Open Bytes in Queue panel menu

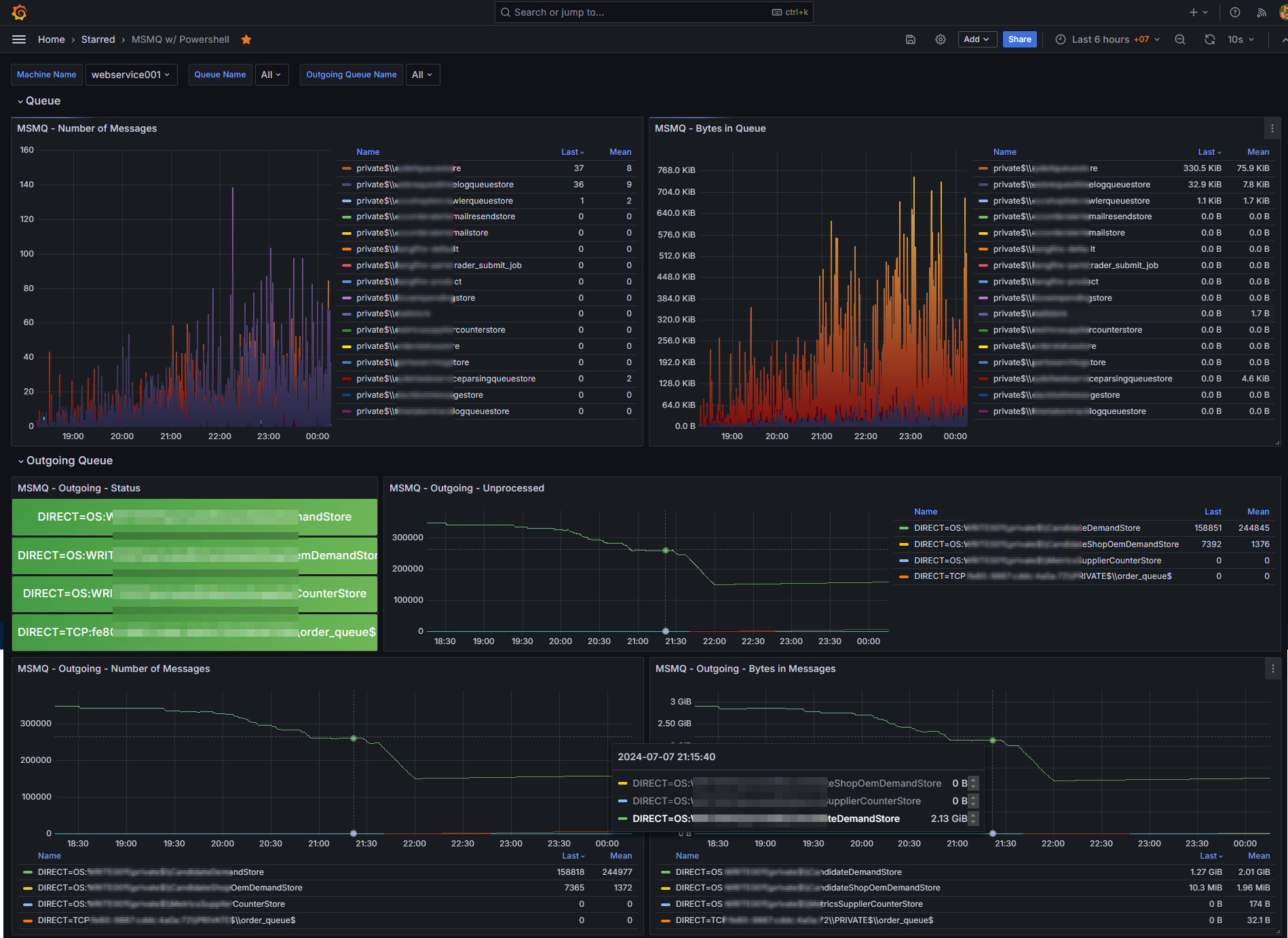tap(1272, 128)
